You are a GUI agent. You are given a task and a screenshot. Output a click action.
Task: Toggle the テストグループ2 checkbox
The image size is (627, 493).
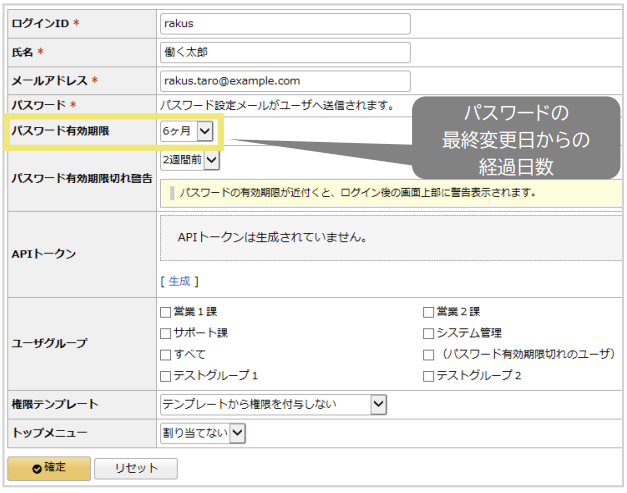pos(429,376)
